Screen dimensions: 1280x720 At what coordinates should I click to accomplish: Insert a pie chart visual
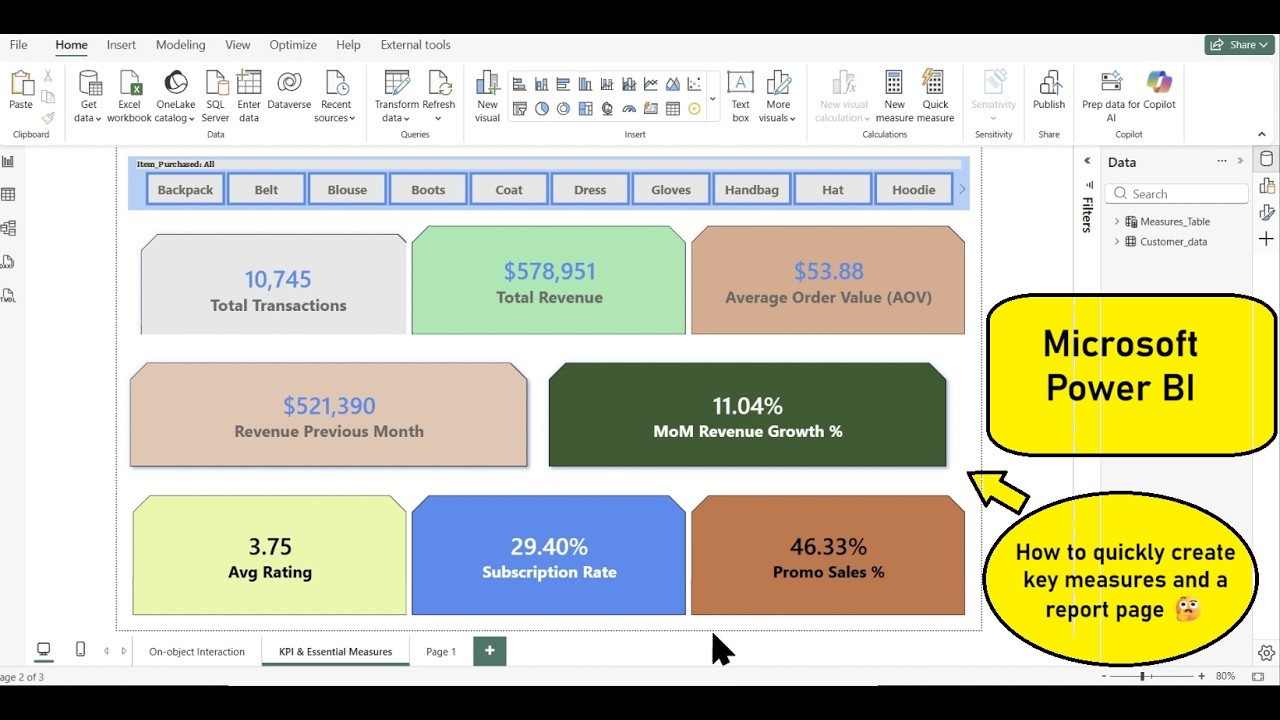click(542, 109)
